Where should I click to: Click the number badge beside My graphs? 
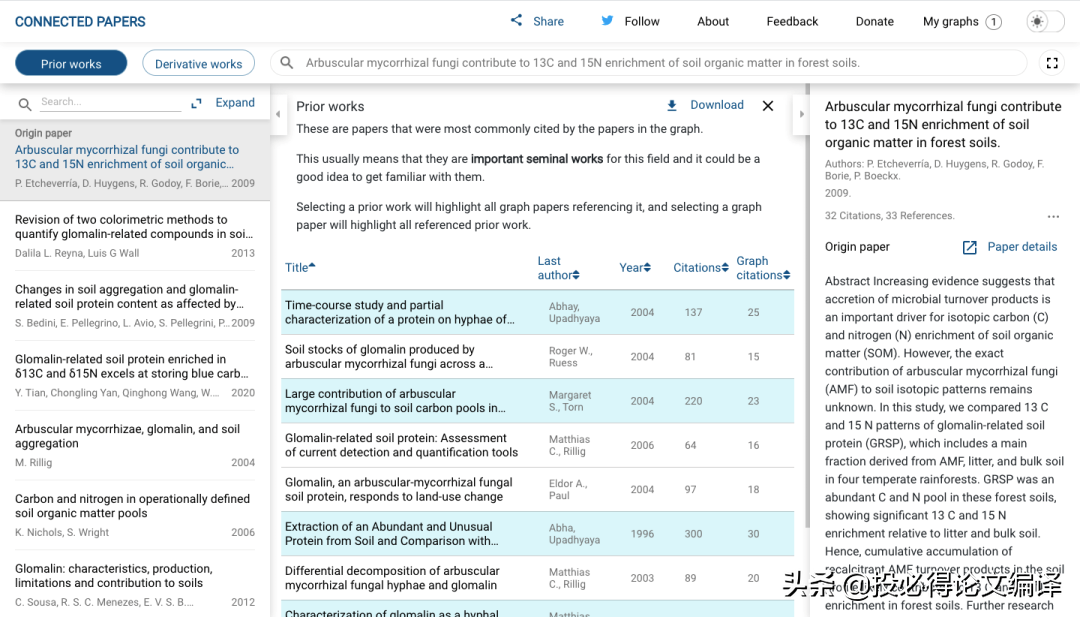coord(993,22)
